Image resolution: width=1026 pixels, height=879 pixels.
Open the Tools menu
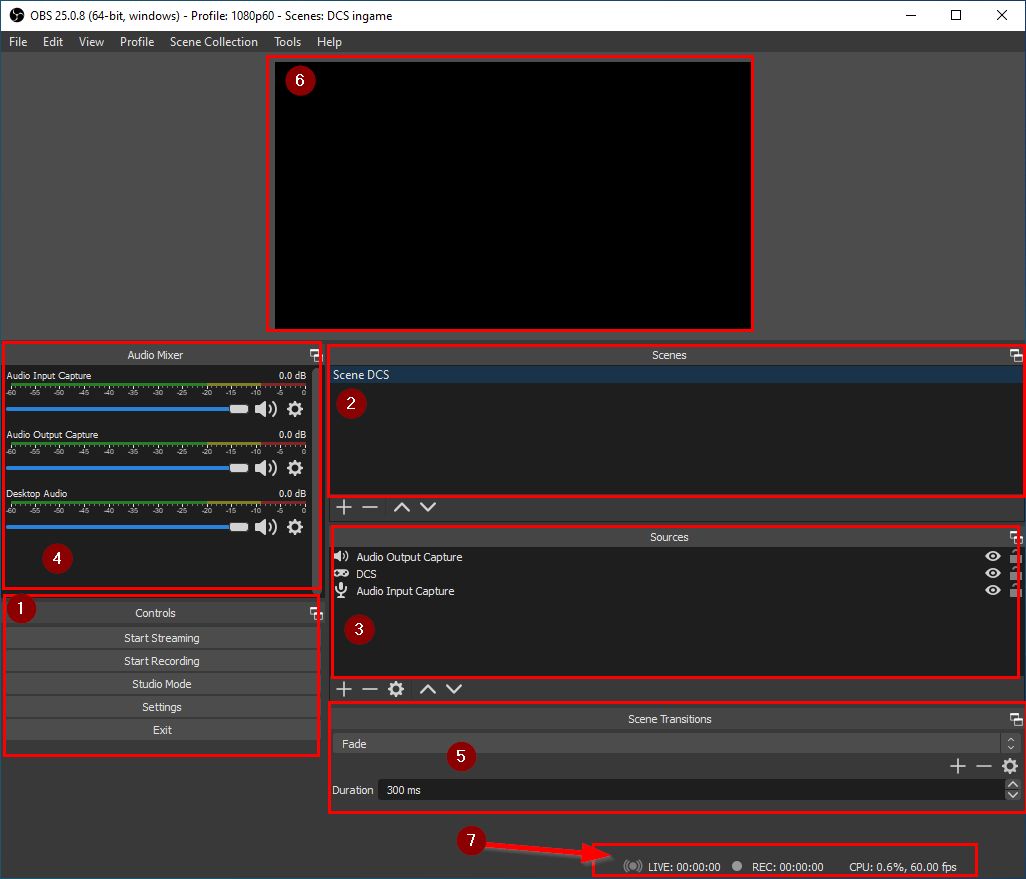287,42
